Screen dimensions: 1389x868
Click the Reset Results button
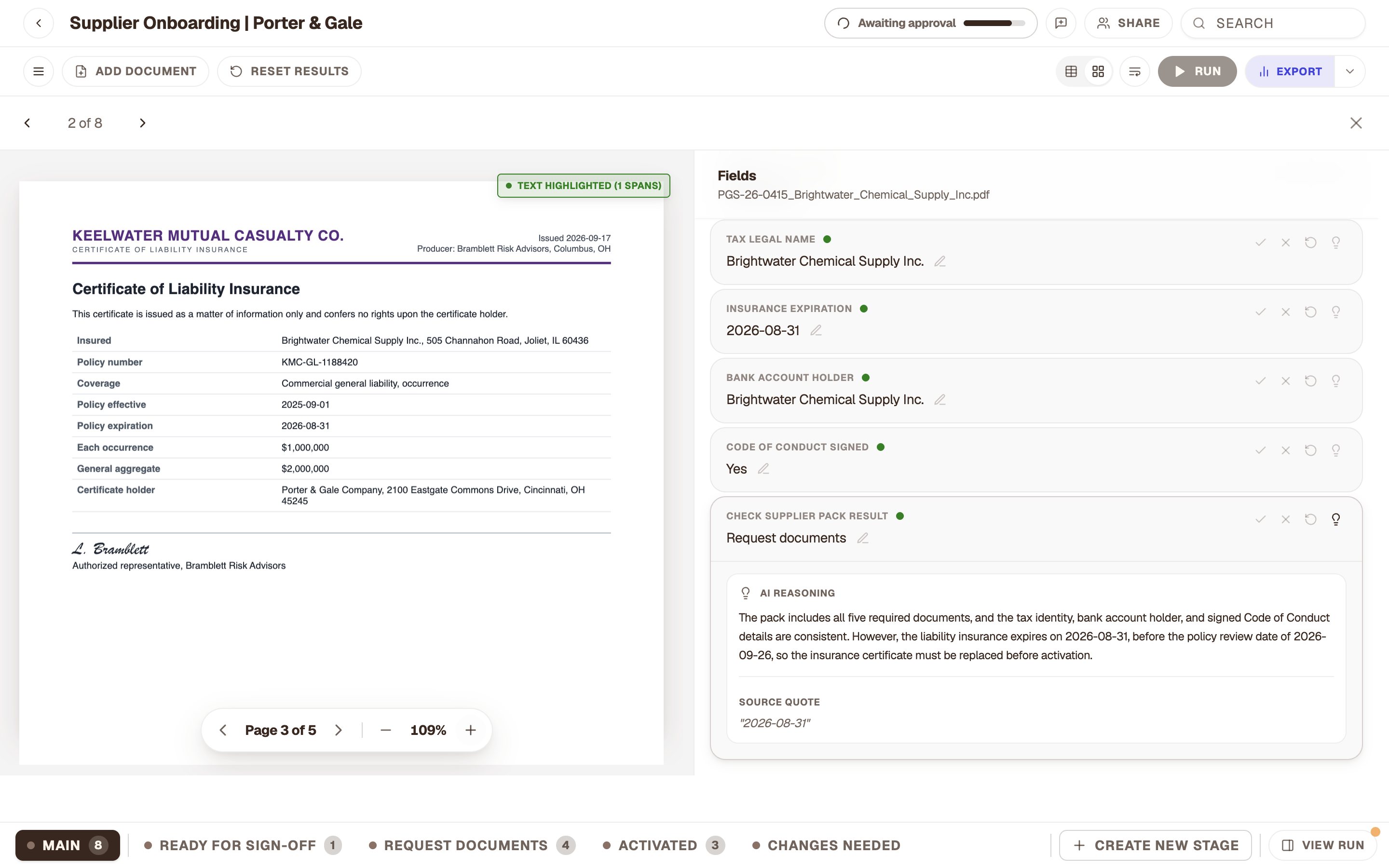pyautogui.click(x=289, y=71)
